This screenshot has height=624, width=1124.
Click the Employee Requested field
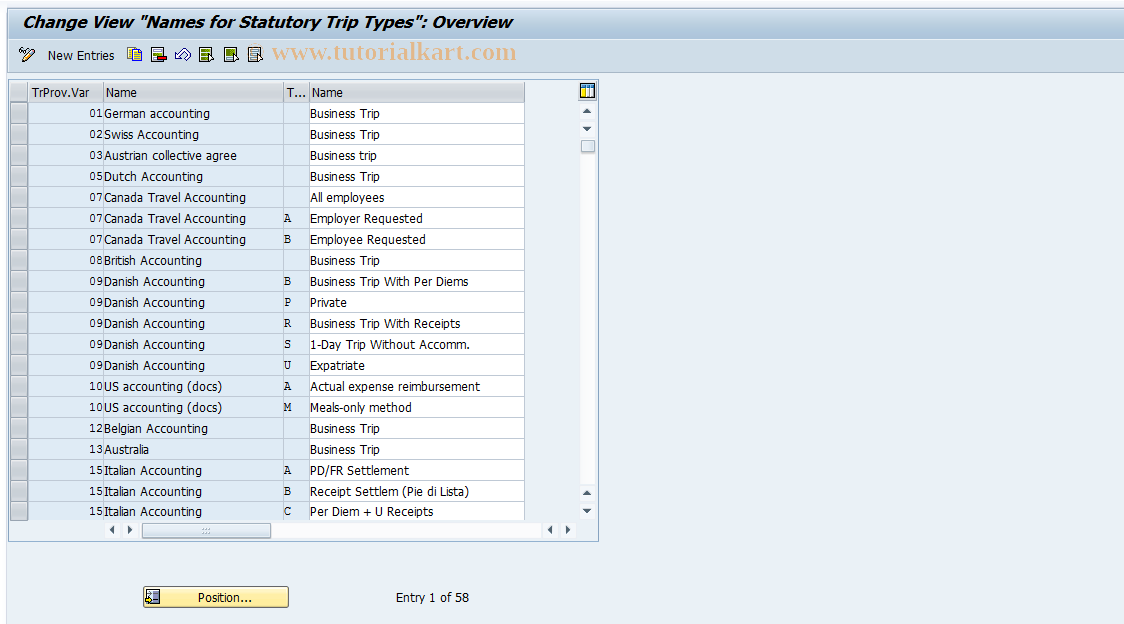[416, 240]
